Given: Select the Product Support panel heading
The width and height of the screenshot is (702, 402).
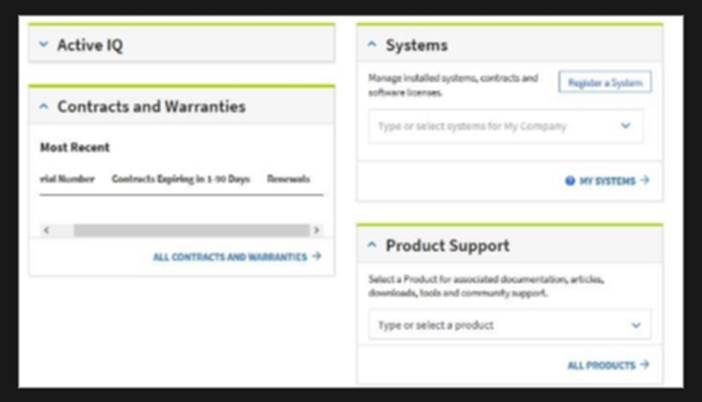Looking at the screenshot, I should point(448,246).
